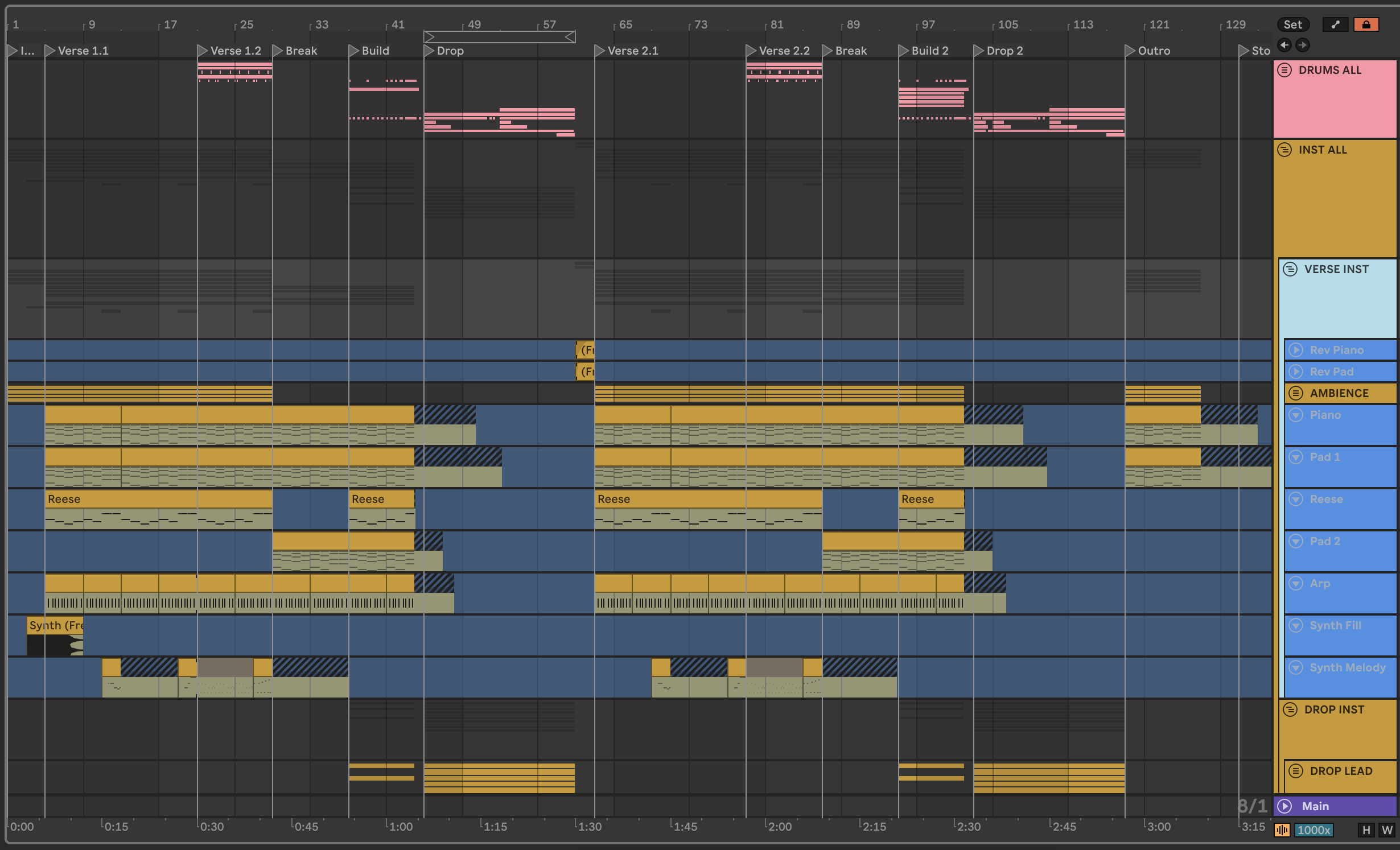Toggle automation mode line icon
The height and width of the screenshot is (850, 1400).
(x=1335, y=24)
